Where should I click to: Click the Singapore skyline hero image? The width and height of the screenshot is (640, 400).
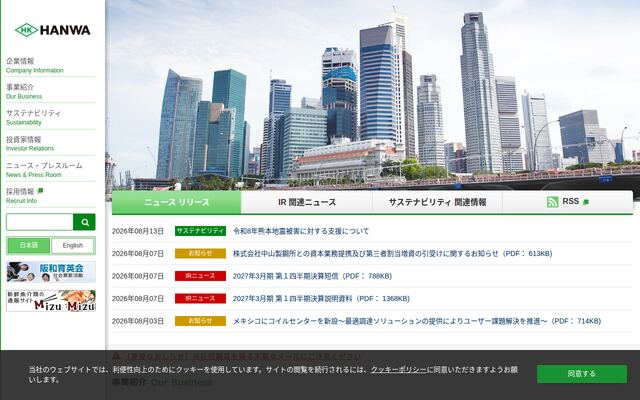coord(373,95)
